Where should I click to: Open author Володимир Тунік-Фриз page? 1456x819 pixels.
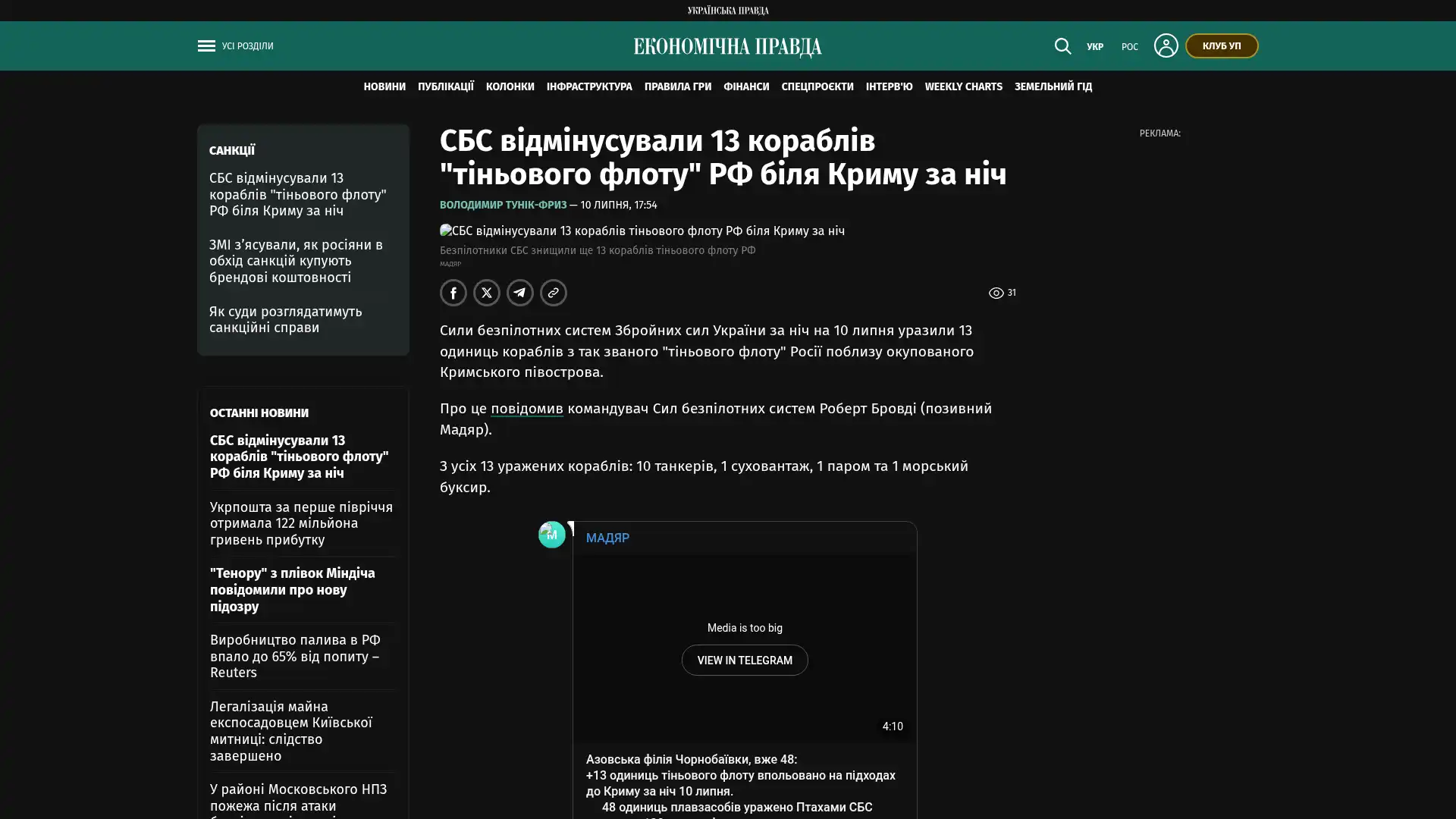tap(503, 206)
